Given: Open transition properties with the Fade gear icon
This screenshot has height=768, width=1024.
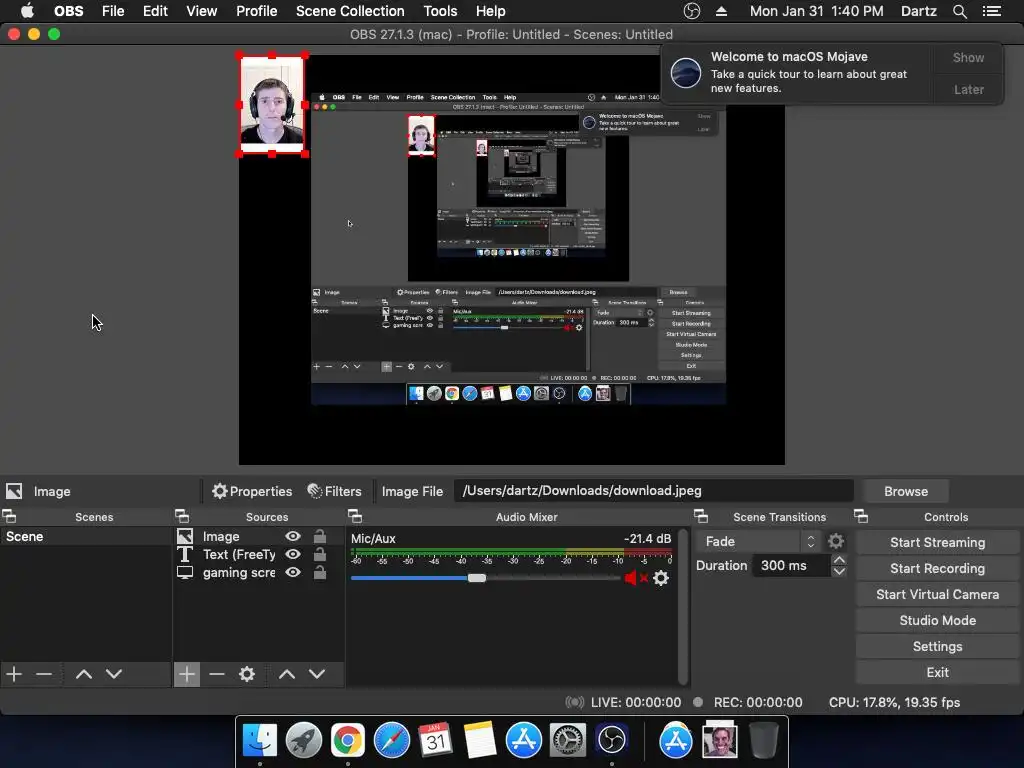Looking at the screenshot, I should (836, 541).
